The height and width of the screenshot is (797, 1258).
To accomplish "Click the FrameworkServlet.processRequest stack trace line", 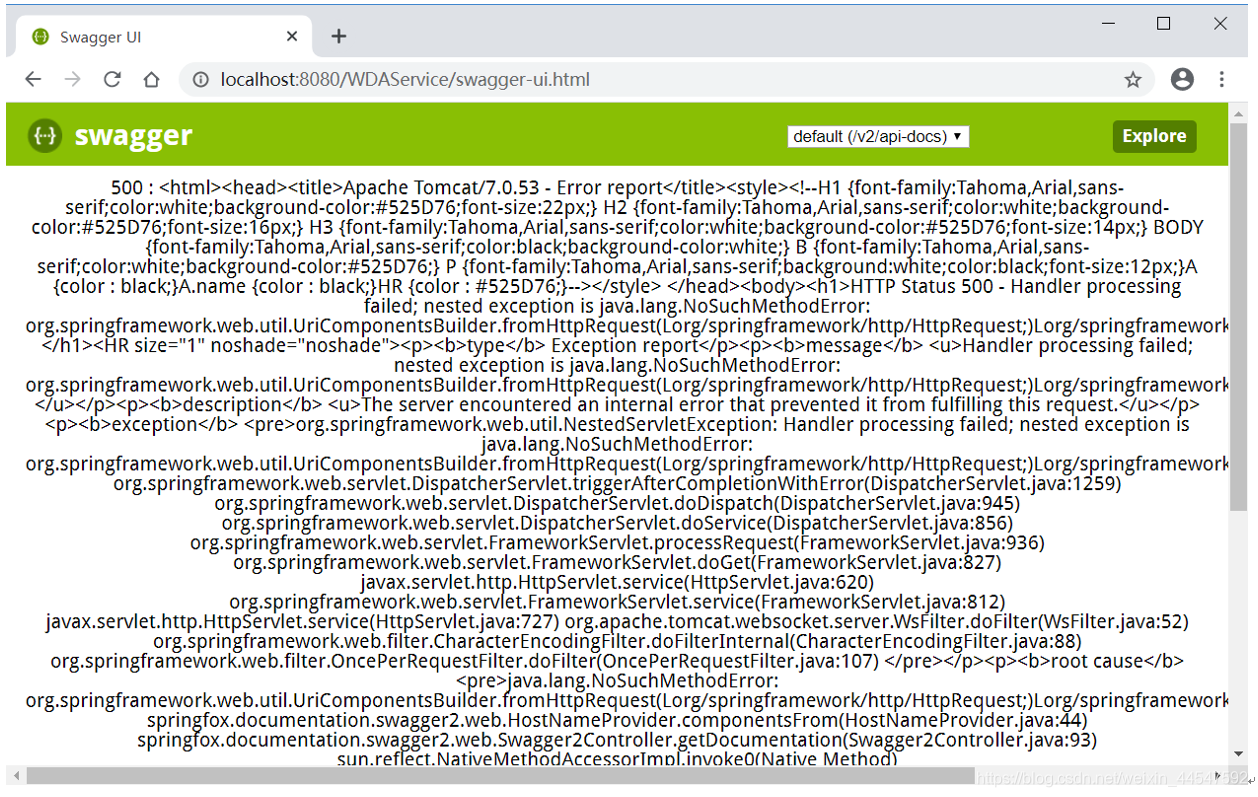I will point(617,543).
